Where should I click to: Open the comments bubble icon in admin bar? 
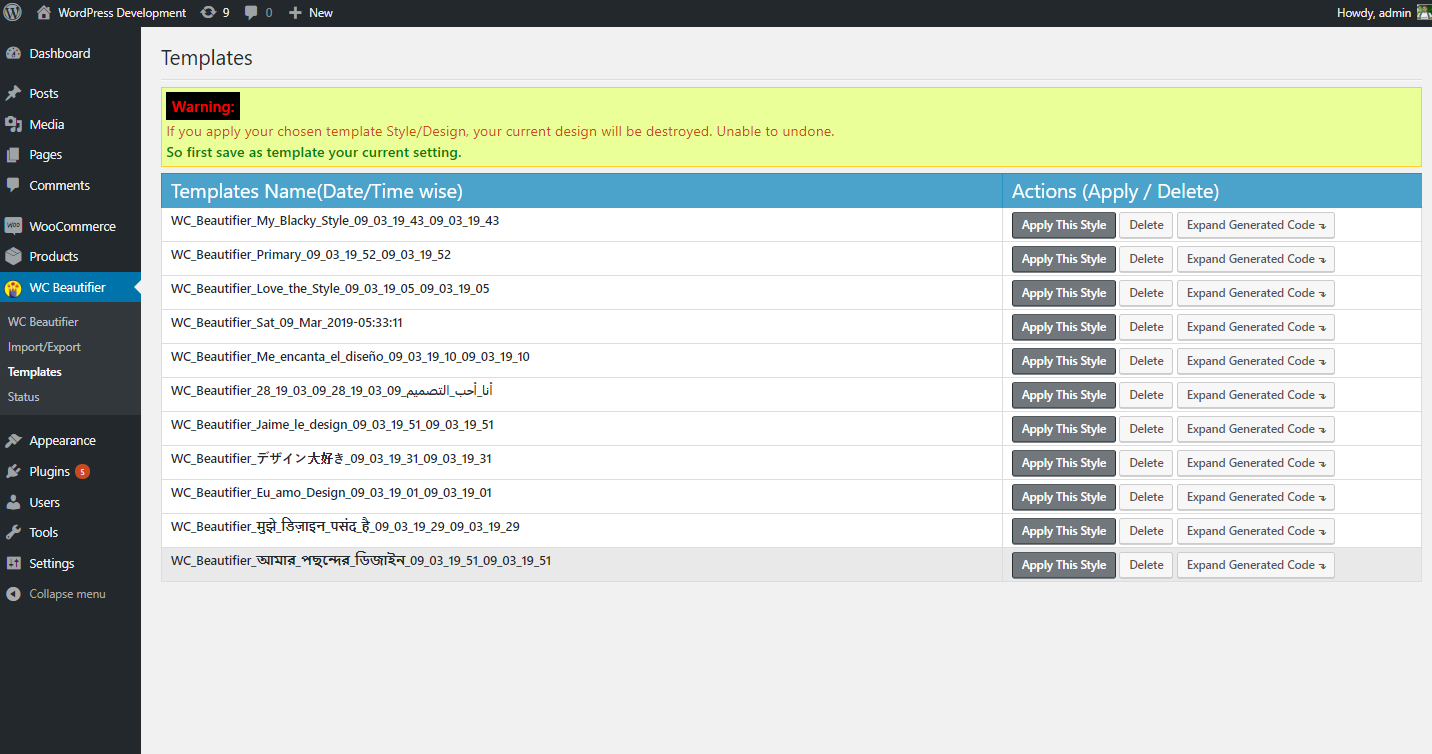252,13
